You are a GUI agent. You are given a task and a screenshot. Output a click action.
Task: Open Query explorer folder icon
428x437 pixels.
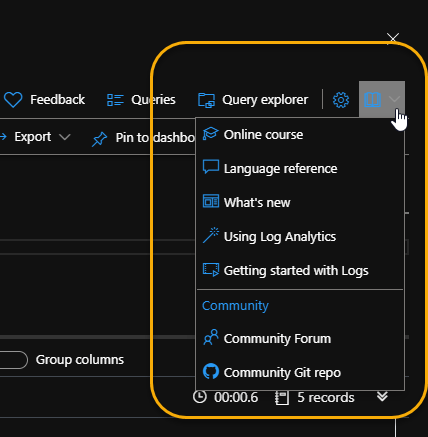click(x=206, y=100)
